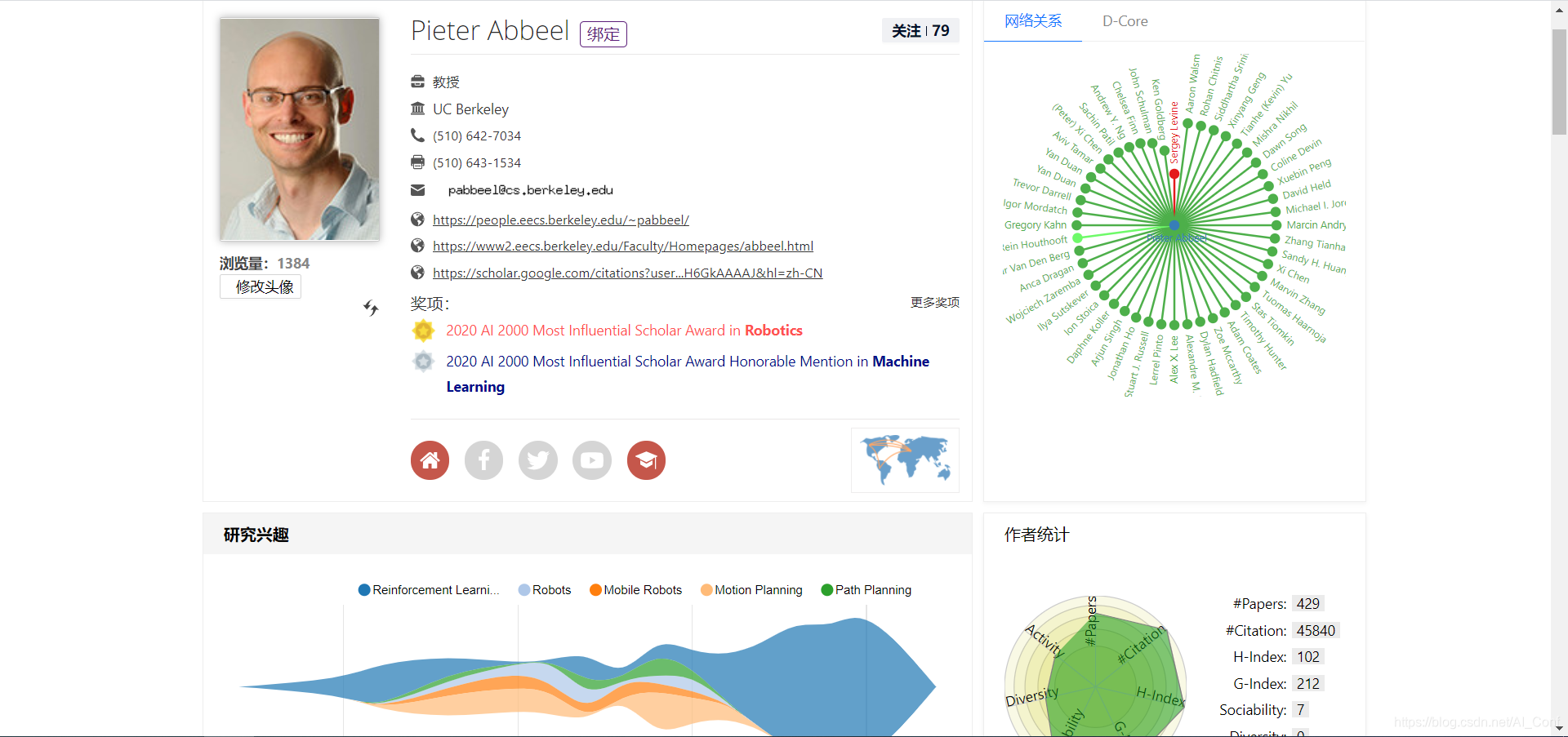Click the G-Index value 212

(1307, 684)
